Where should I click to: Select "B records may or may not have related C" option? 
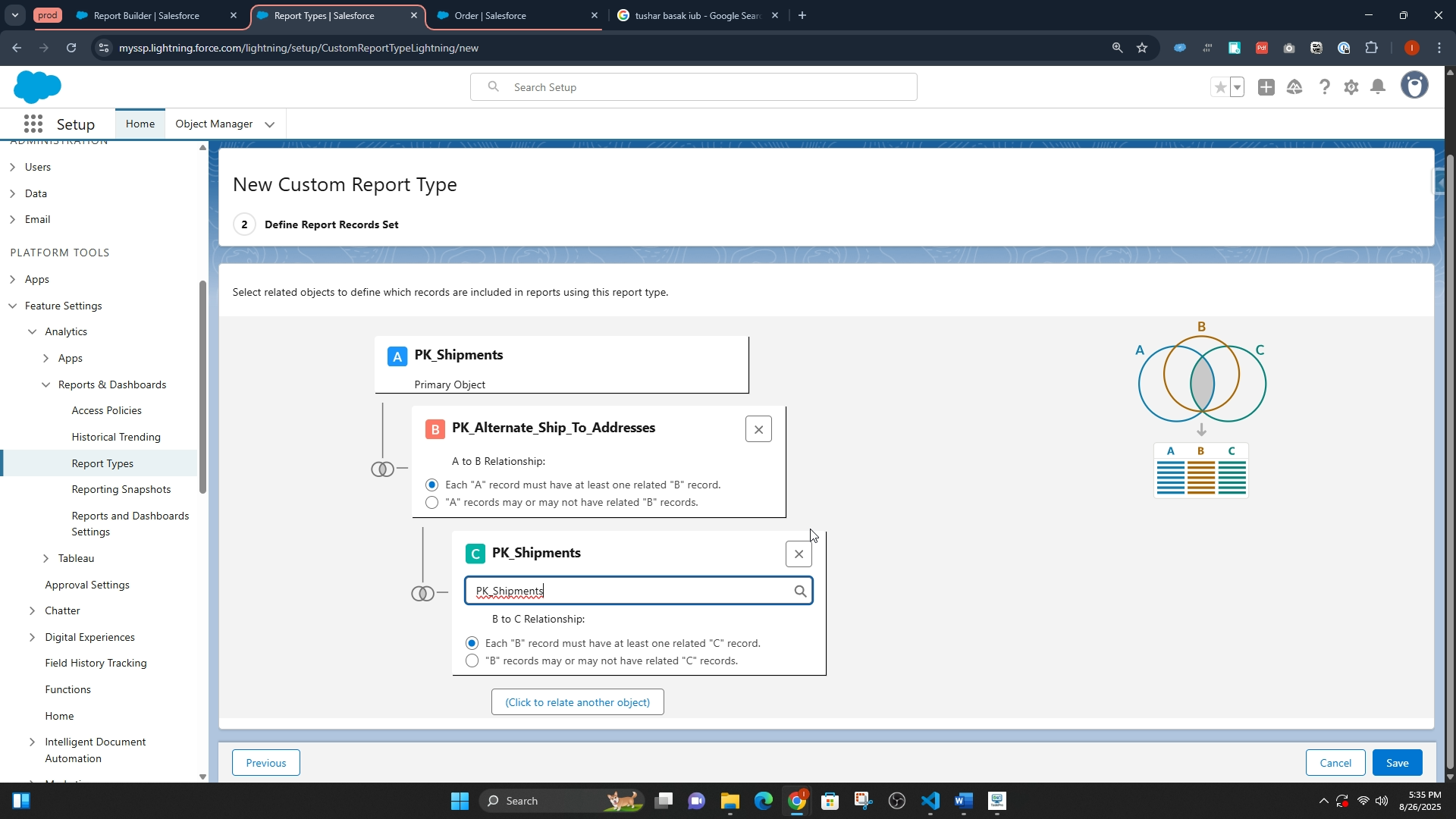tap(472, 661)
